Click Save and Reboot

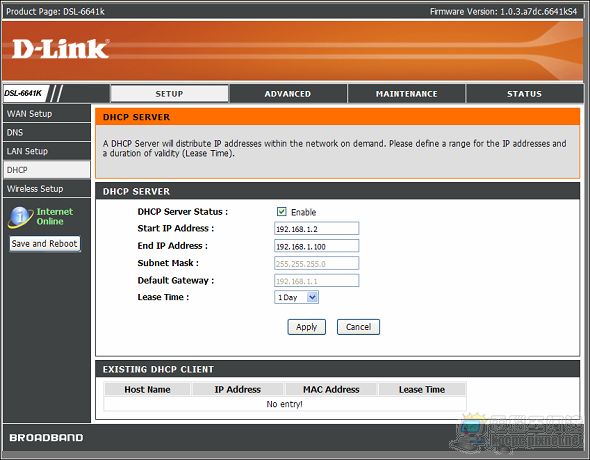point(44,244)
